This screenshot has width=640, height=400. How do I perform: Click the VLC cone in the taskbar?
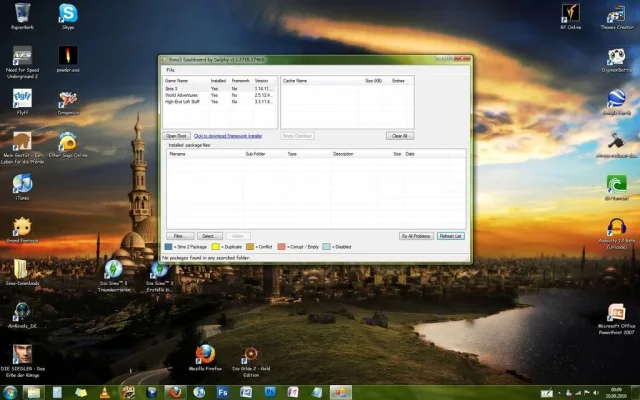(105, 392)
